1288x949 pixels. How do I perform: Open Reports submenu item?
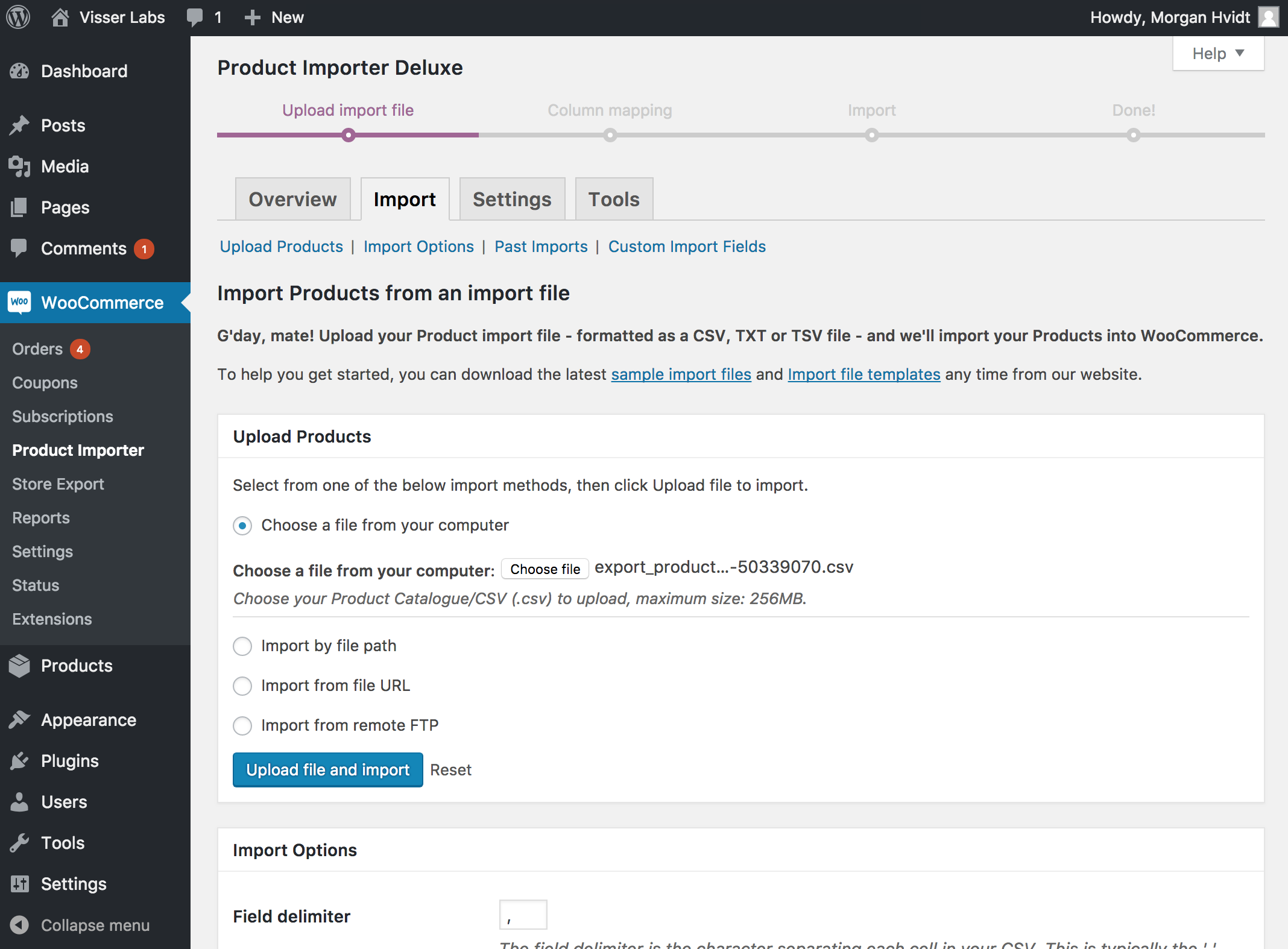pyautogui.click(x=41, y=518)
